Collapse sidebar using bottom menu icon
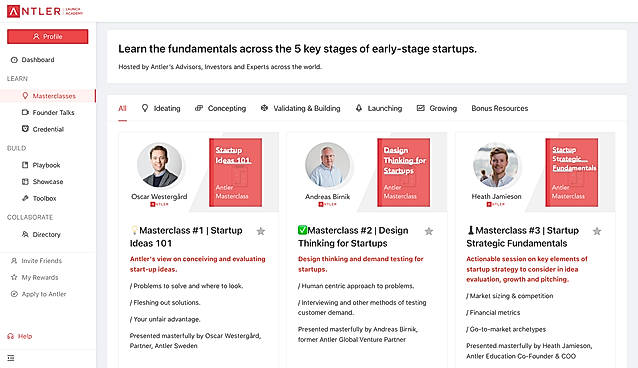This screenshot has height=368, width=638. click(x=11, y=358)
